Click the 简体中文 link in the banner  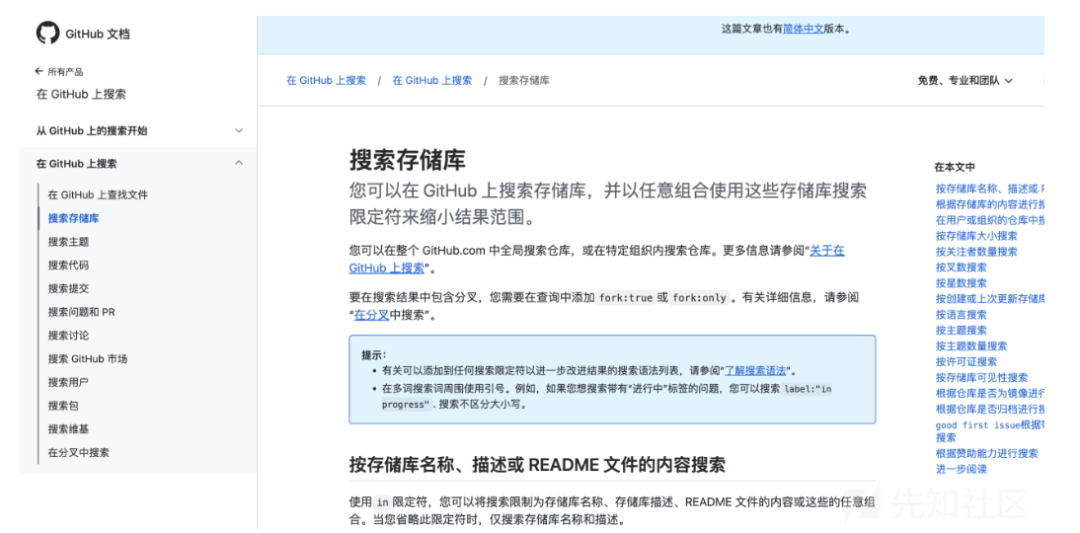coord(803,29)
